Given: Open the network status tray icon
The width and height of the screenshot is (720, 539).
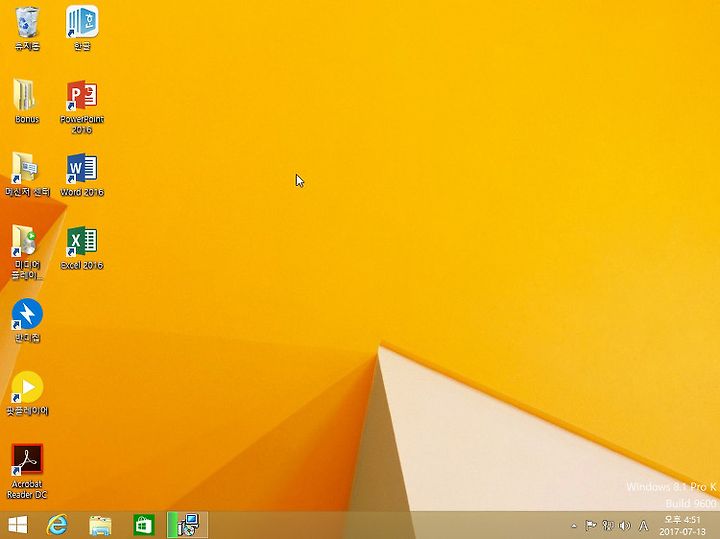Looking at the screenshot, I should coord(608,525).
